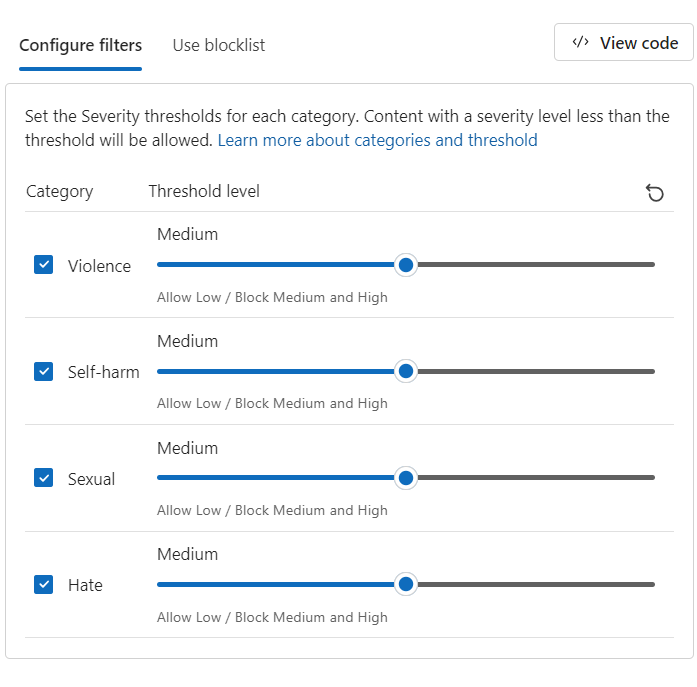This screenshot has width=697, height=687.
Task: Open the Learn more about categories link
Action: 377,140
